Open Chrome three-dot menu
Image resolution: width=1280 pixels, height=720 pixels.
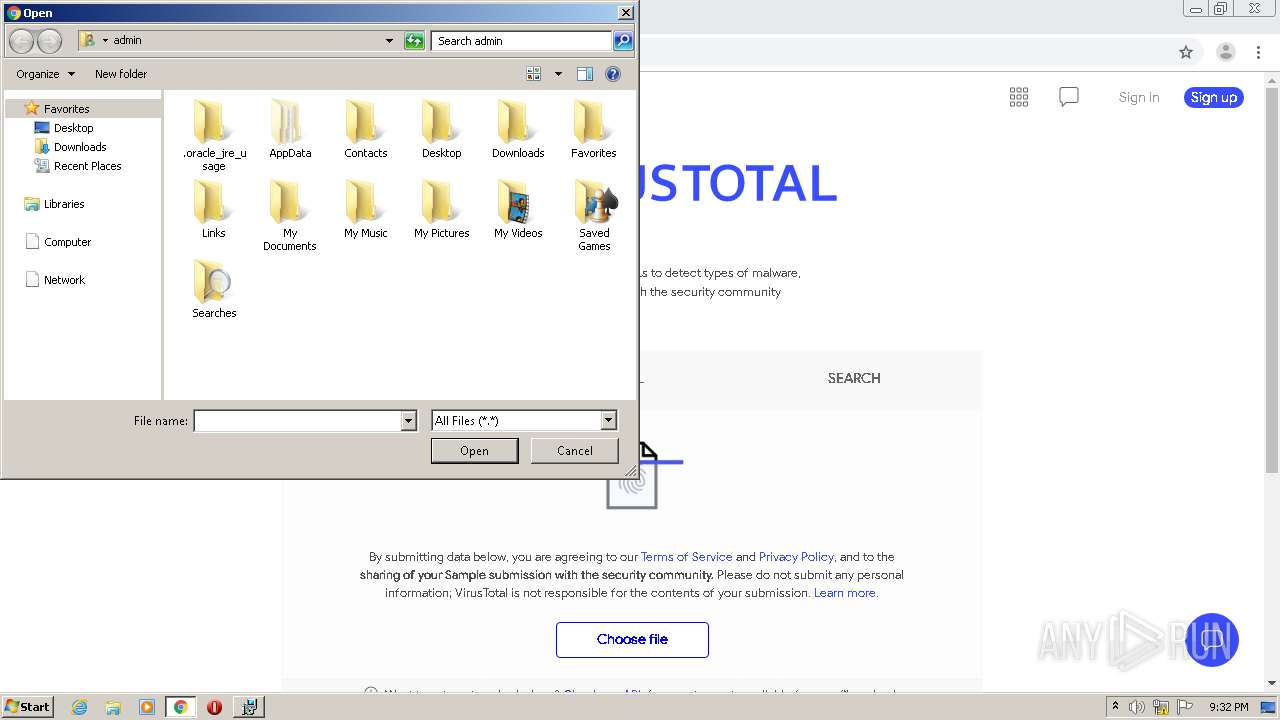(1259, 52)
